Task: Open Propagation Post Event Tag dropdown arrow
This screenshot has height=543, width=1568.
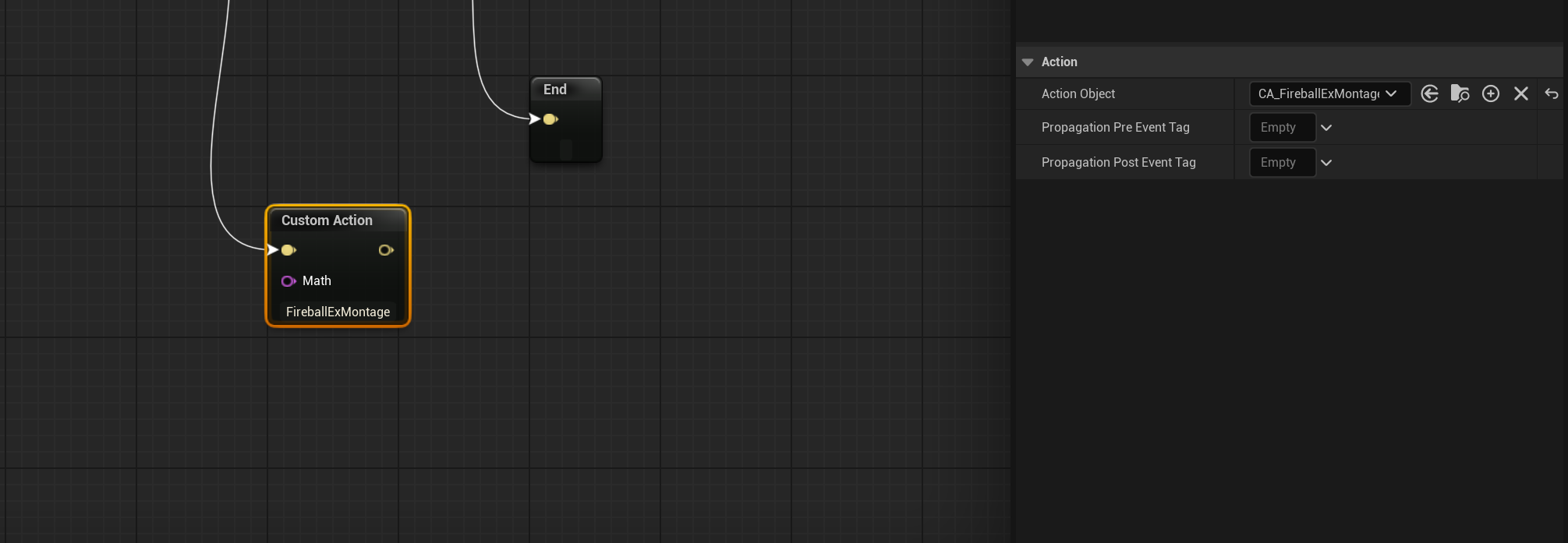Action: point(1326,163)
